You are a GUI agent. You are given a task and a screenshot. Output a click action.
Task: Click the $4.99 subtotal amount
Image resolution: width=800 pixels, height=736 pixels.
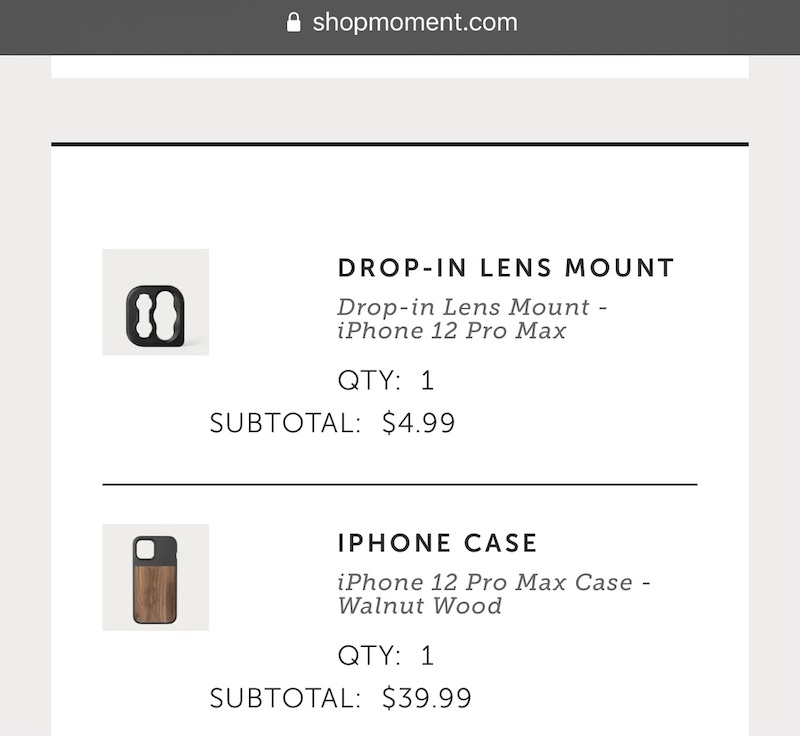pyautogui.click(x=418, y=423)
